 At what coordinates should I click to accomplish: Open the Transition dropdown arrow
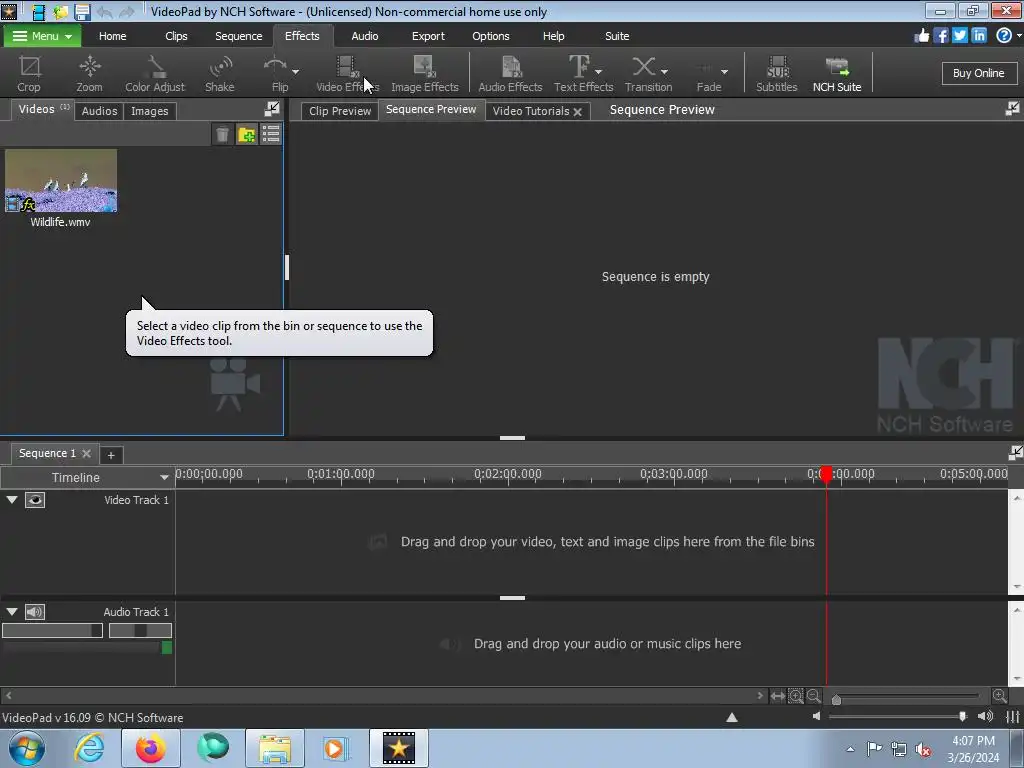tap(664, 71)
